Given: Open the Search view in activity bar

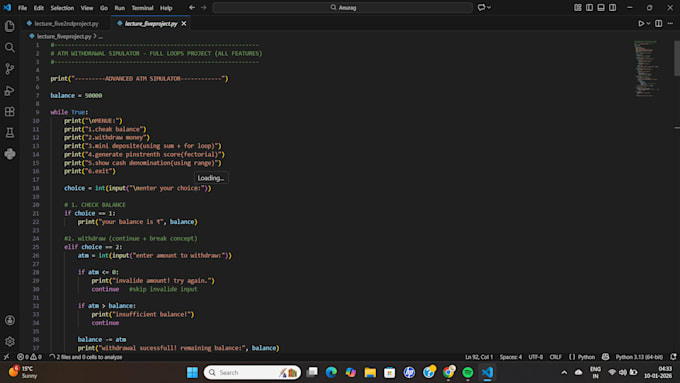Looking at the screenshot, I should pos(10,47).
